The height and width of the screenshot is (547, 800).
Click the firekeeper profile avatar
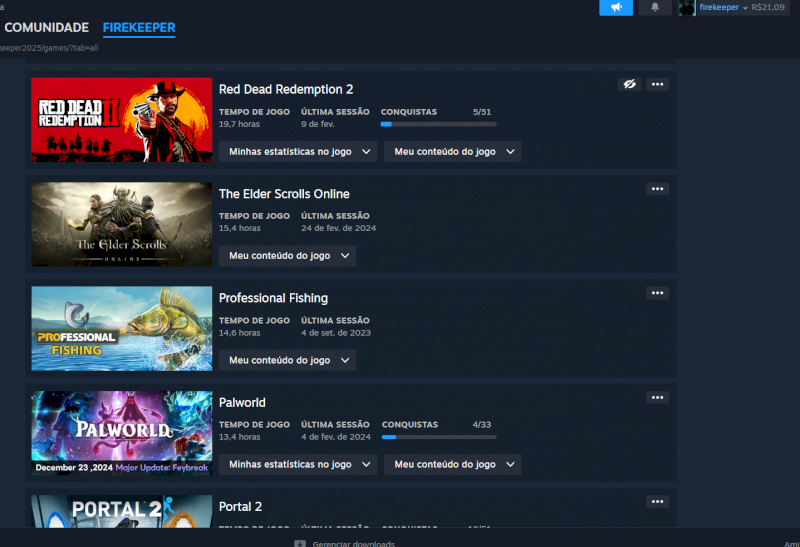point(687,8)
